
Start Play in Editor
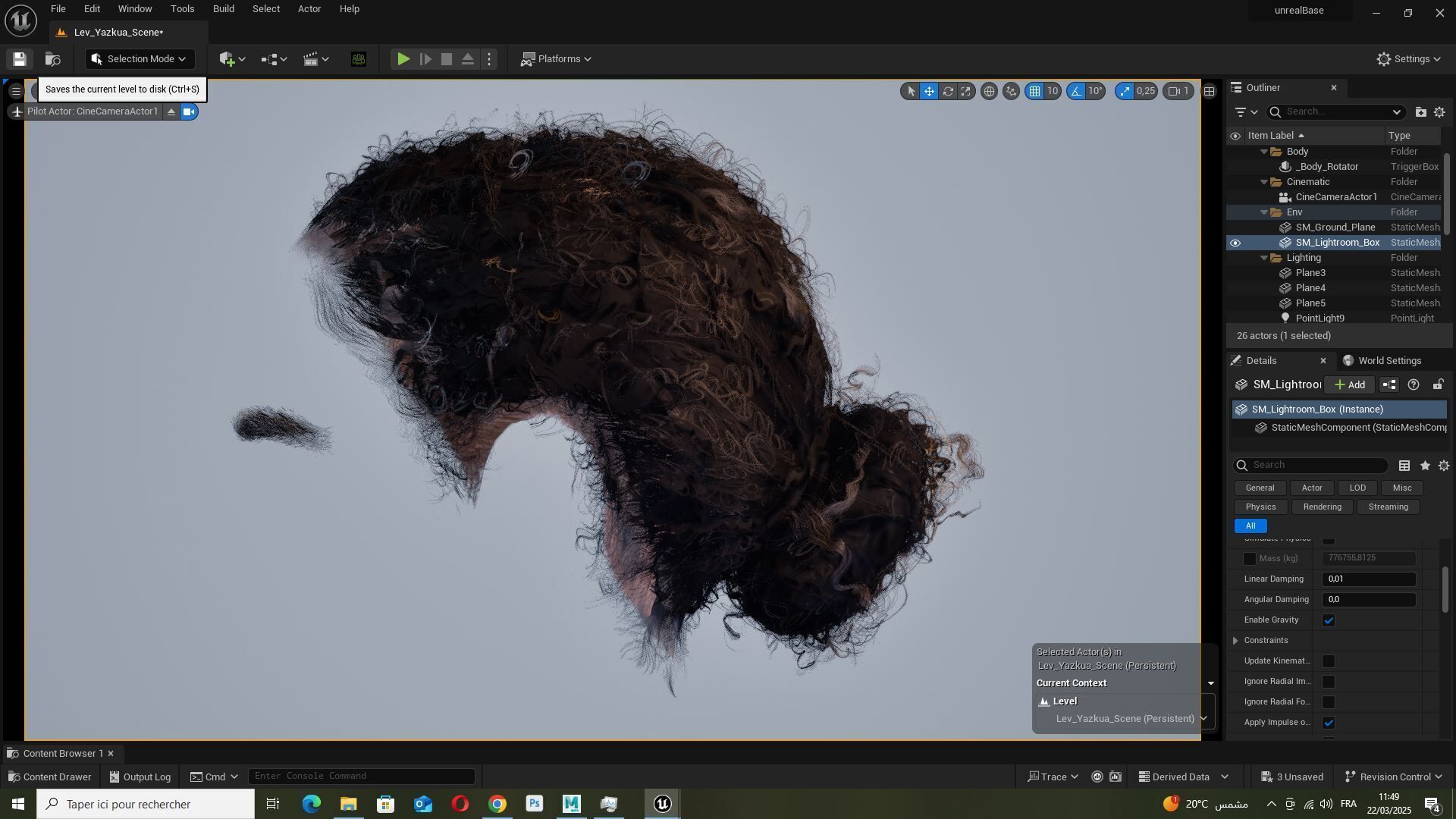(x=403, y=59)
